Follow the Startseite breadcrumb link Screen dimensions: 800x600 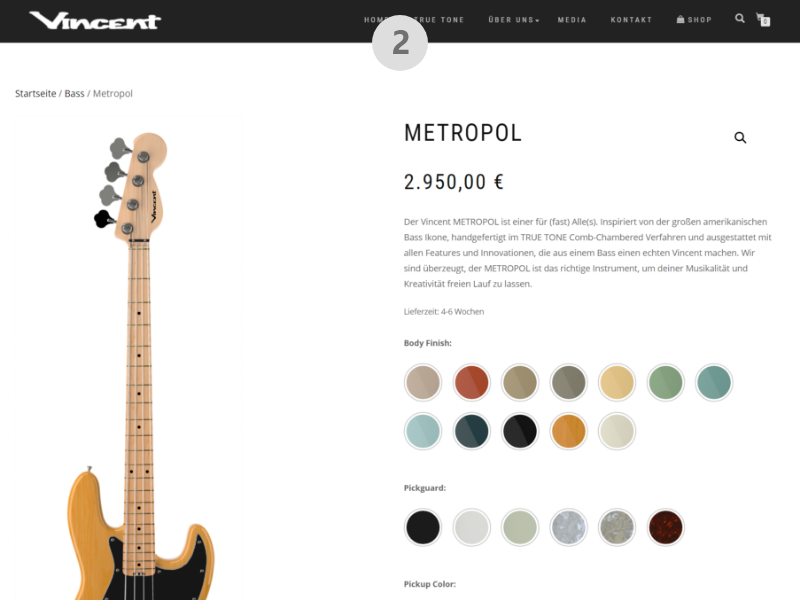36,93
